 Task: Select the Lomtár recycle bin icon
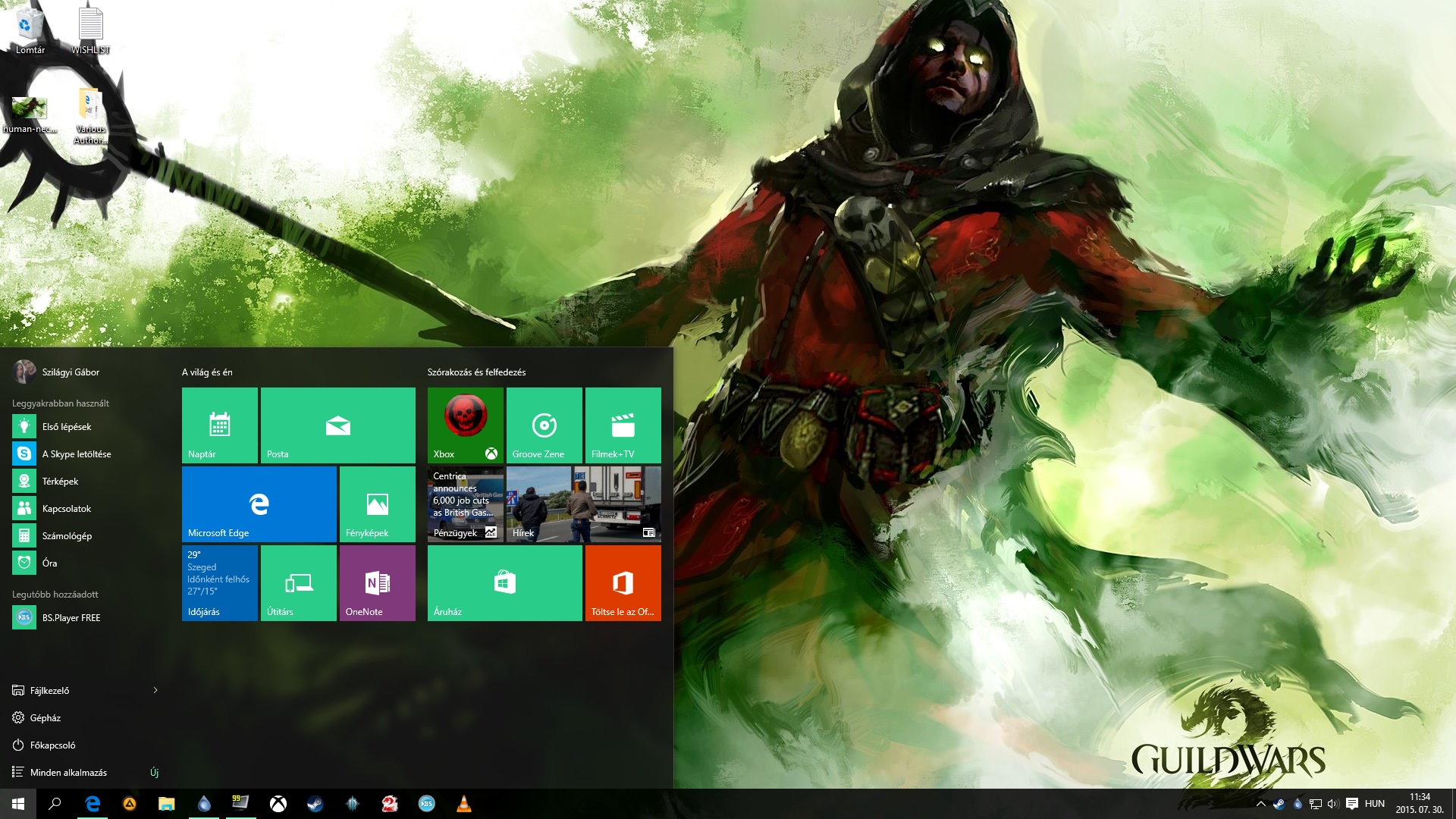[30, 30]
